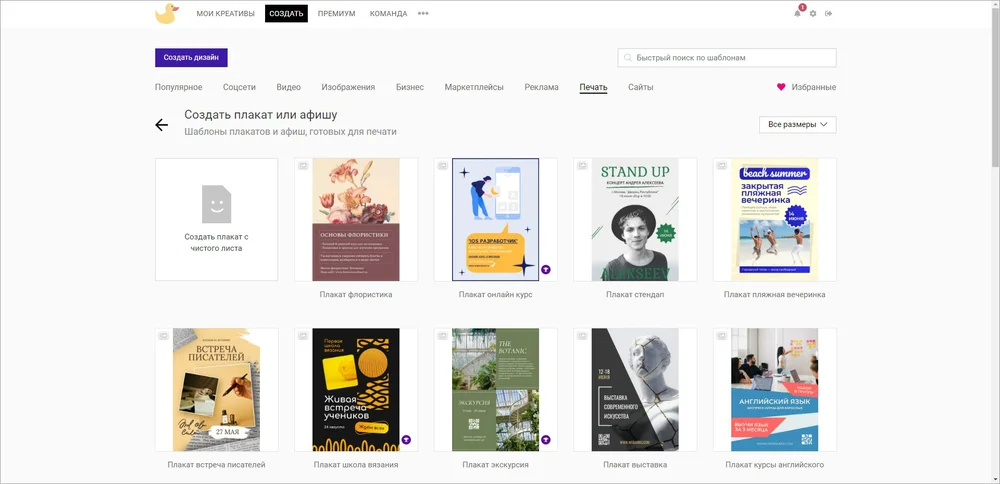Switch to the Соцсети tab
Screen dimensions: 1000x484
(239, 87)
